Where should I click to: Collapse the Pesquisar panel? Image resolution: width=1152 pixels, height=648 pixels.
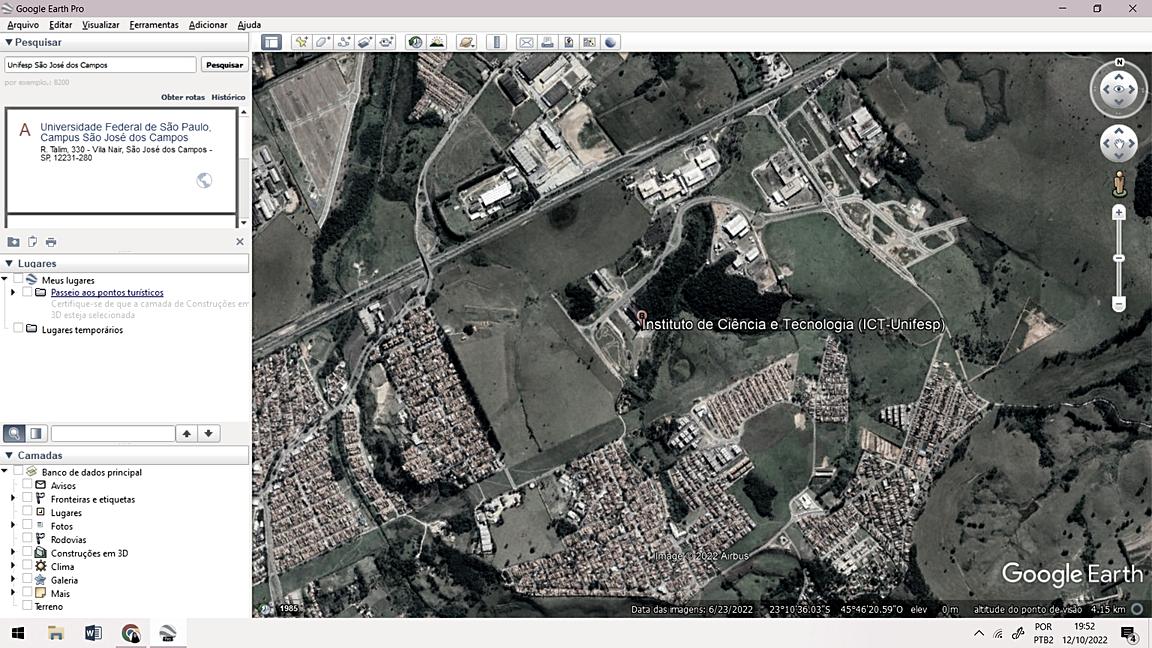coord(9,43)
